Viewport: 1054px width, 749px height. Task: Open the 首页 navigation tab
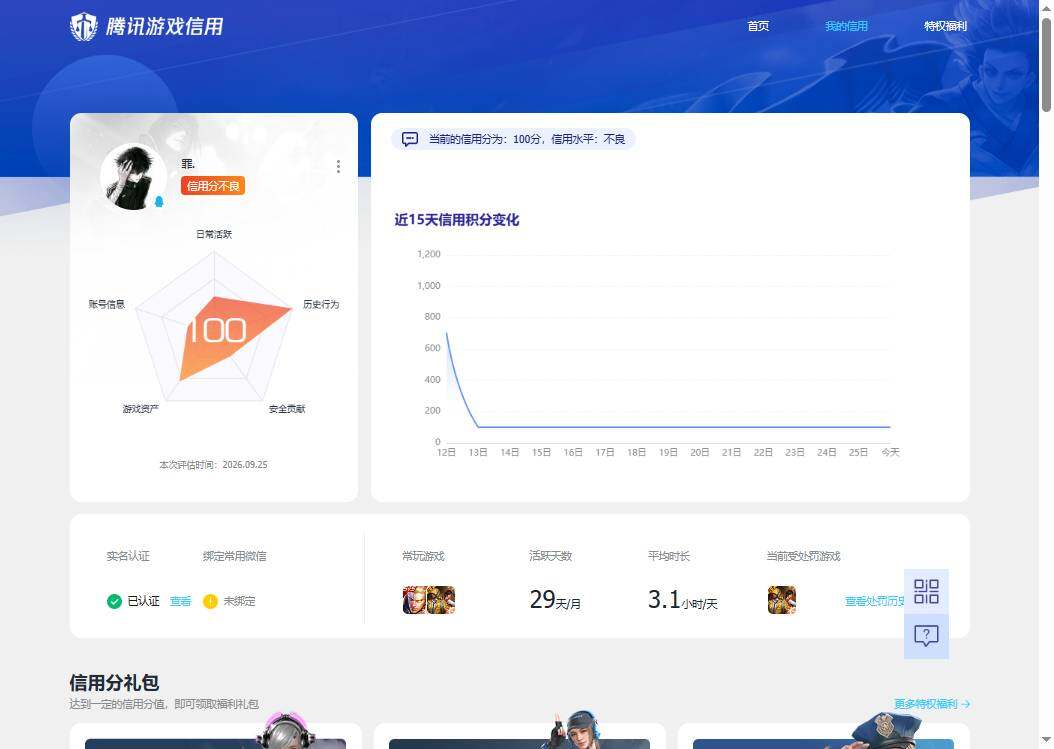[x=758, y=26]
